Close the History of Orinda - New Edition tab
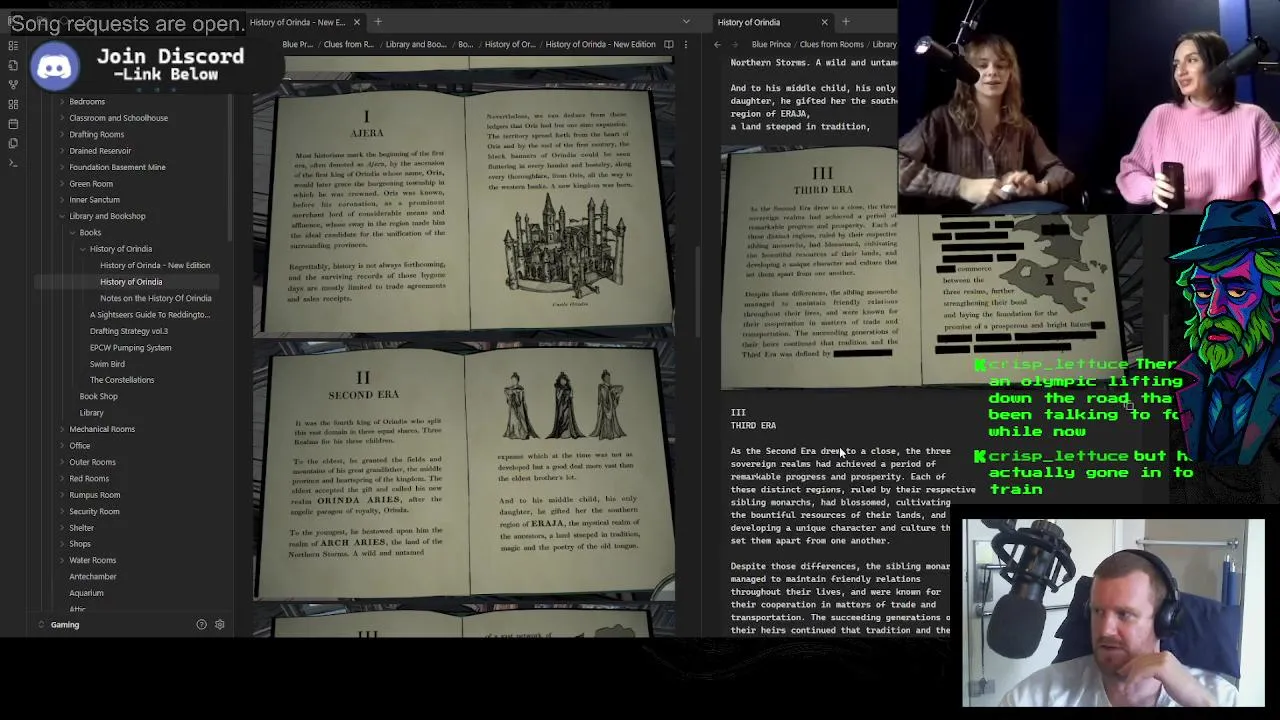The image size is (1280, 720). [356, 22]
